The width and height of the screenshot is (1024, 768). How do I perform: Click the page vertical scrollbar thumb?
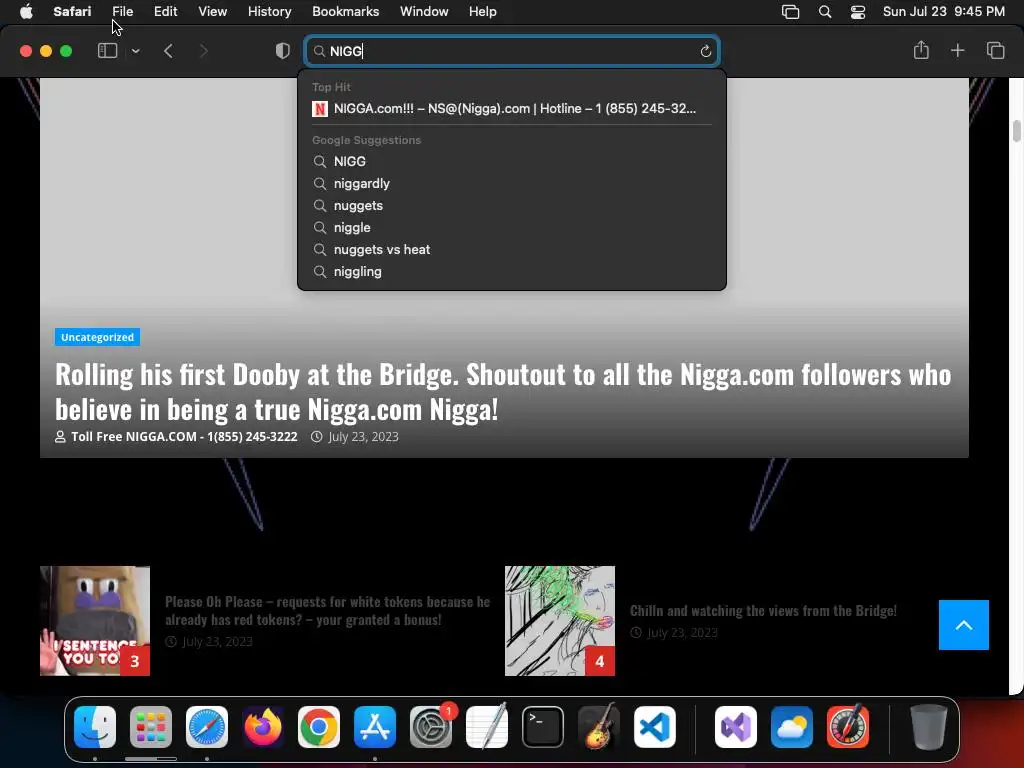click(x=1016, y=131)
